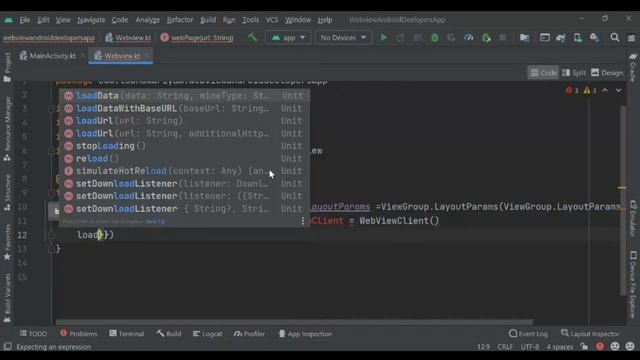The height and width of the screenshot is (360, 640).
Task: Open the Build menu
Action: click(x=208, y=20)
